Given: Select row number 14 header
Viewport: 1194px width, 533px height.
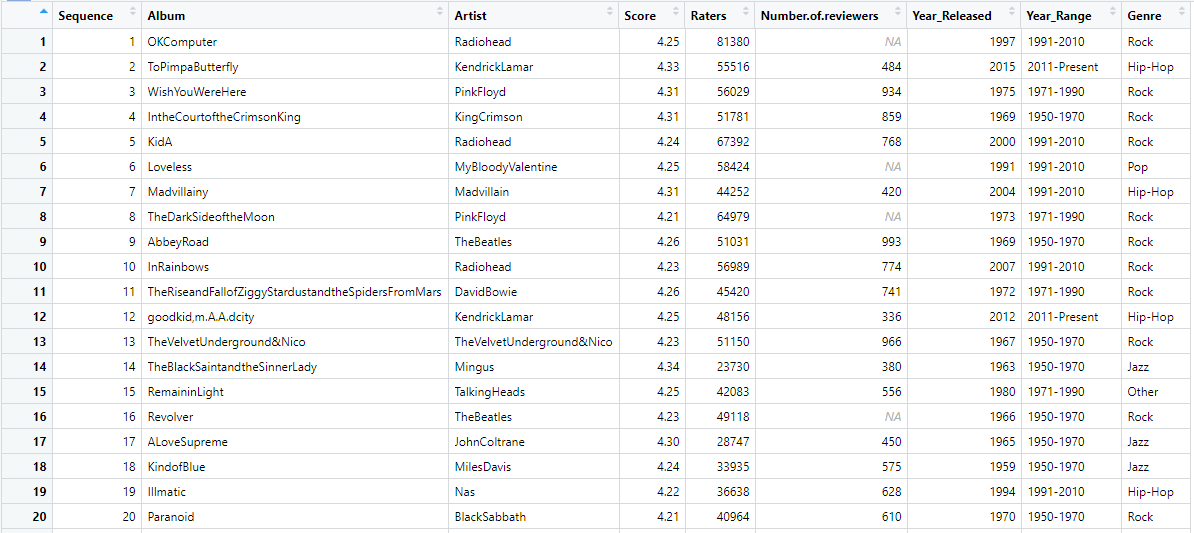Looking at the screenshot, I should tap(27, 367).
